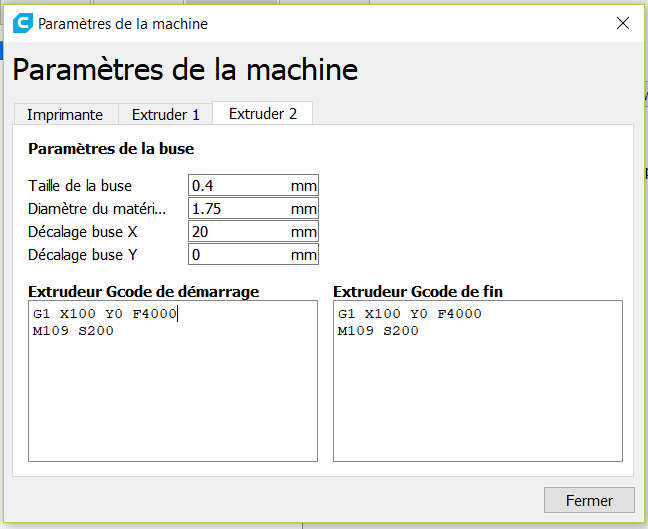Image resolution: width=648 pixels, height=529 pixels.
Task: Click the Extrudeur Gcode de fin label
Action: [x=418, y=292]
